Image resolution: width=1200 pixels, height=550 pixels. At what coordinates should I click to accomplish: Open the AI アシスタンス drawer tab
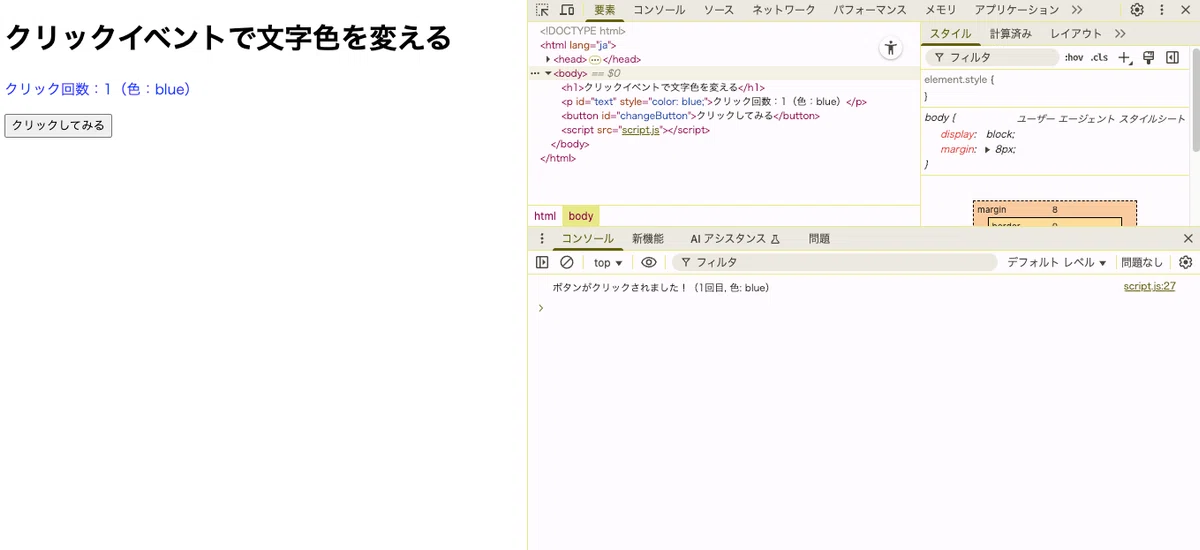(x=734, y=239)
